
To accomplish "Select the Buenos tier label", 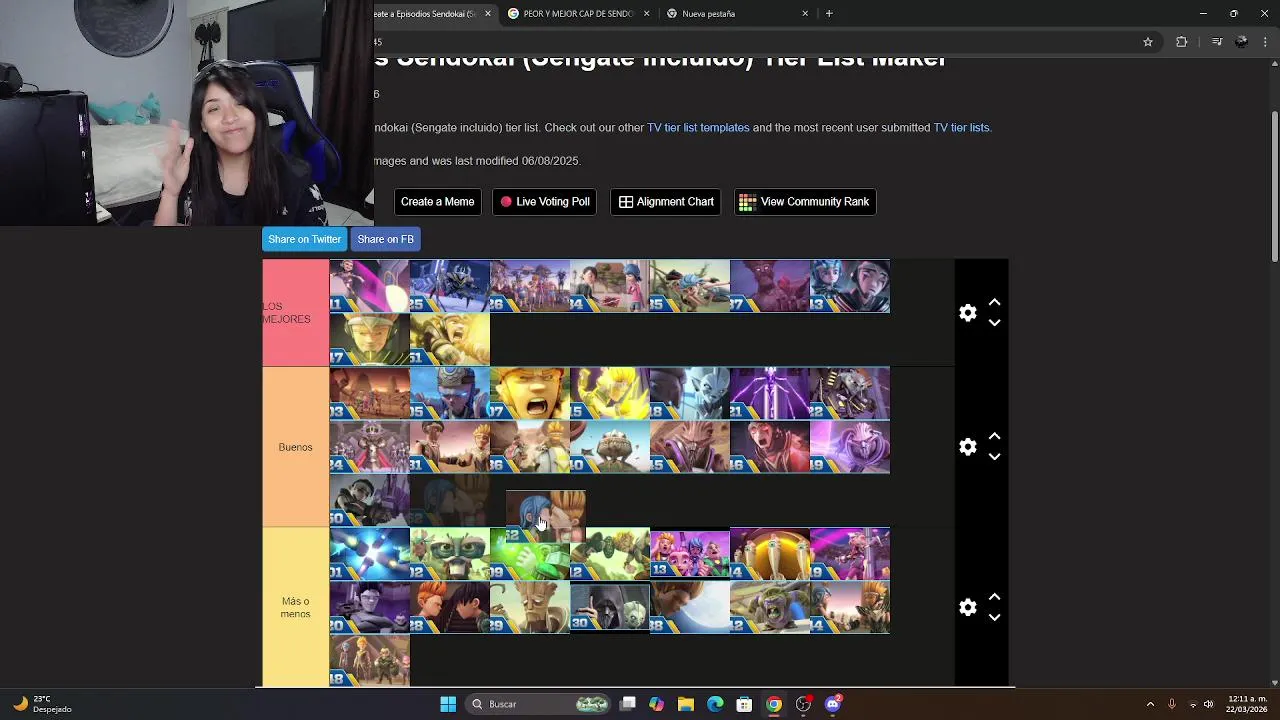I will tap(295, 447).
